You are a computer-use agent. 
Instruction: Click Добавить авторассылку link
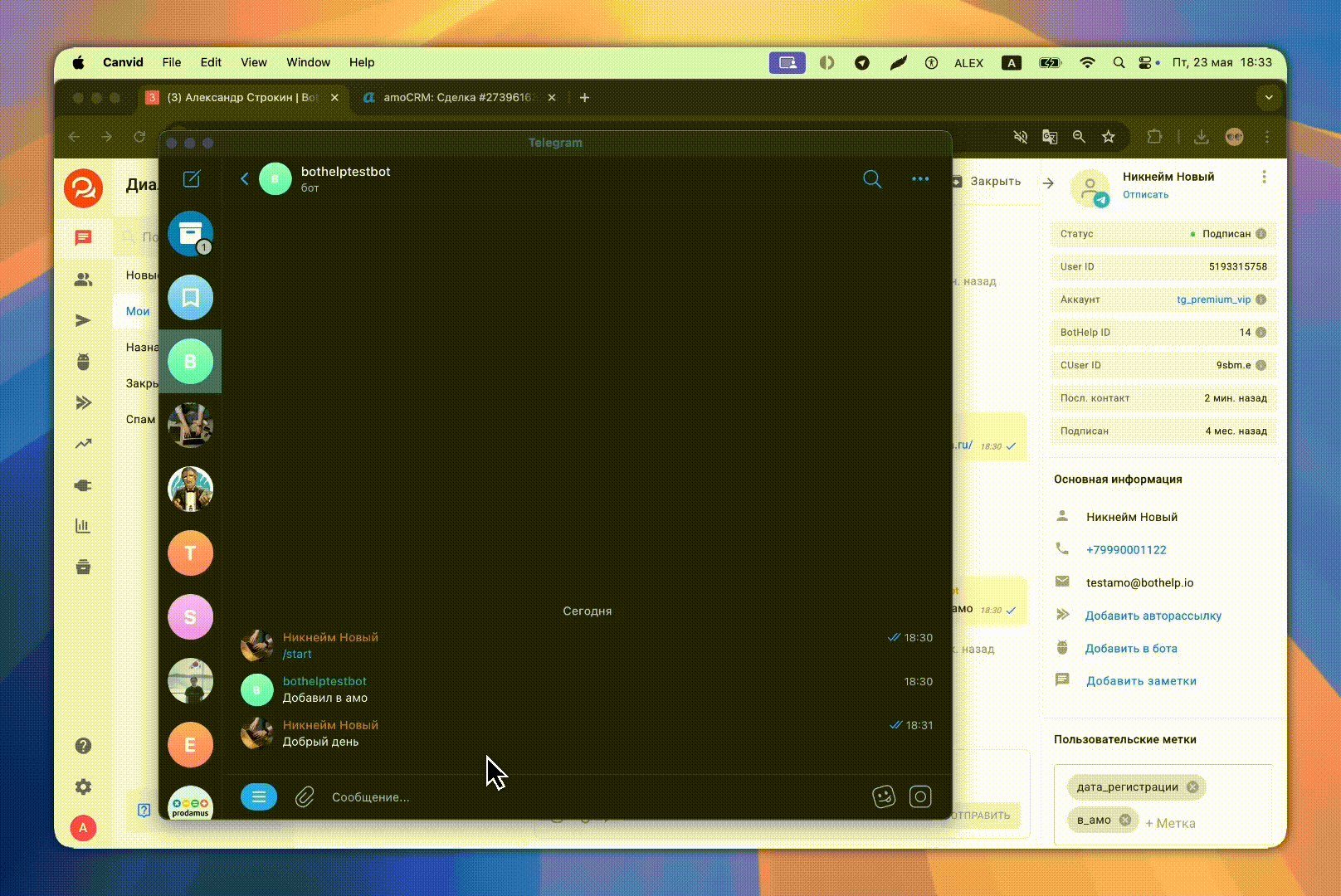point(1153,616)
